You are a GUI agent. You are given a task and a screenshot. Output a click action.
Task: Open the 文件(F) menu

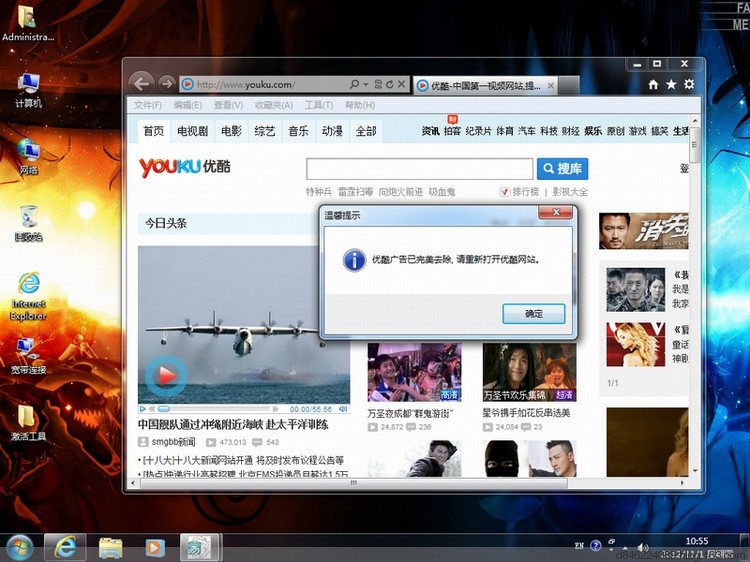point(147,105)
